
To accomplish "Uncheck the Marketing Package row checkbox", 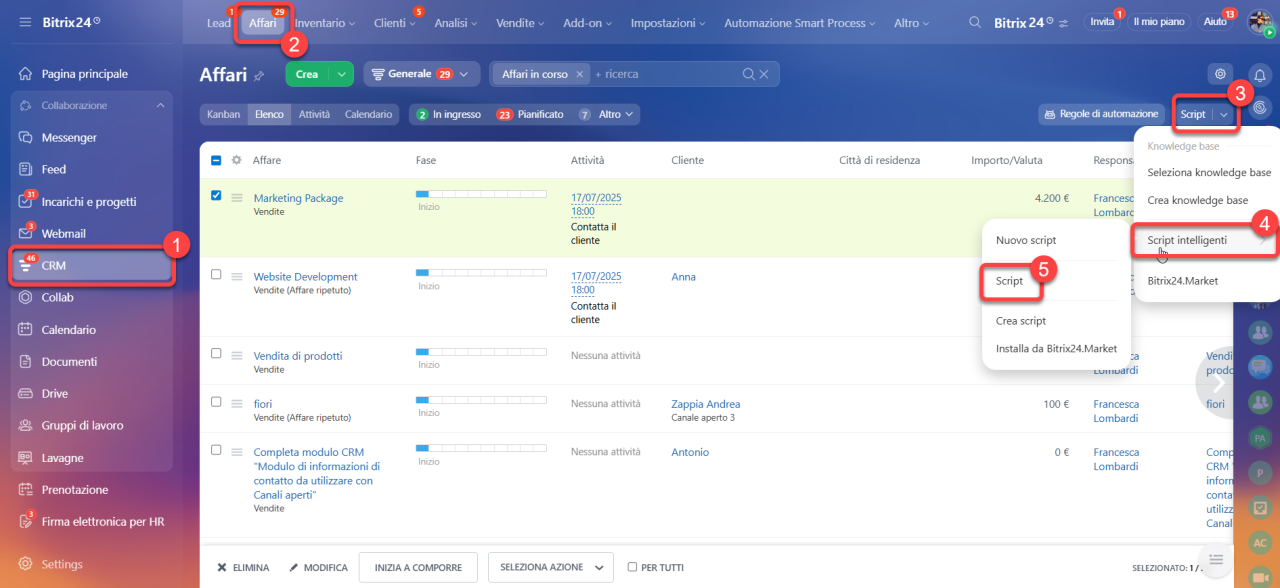I will (216, 195).
